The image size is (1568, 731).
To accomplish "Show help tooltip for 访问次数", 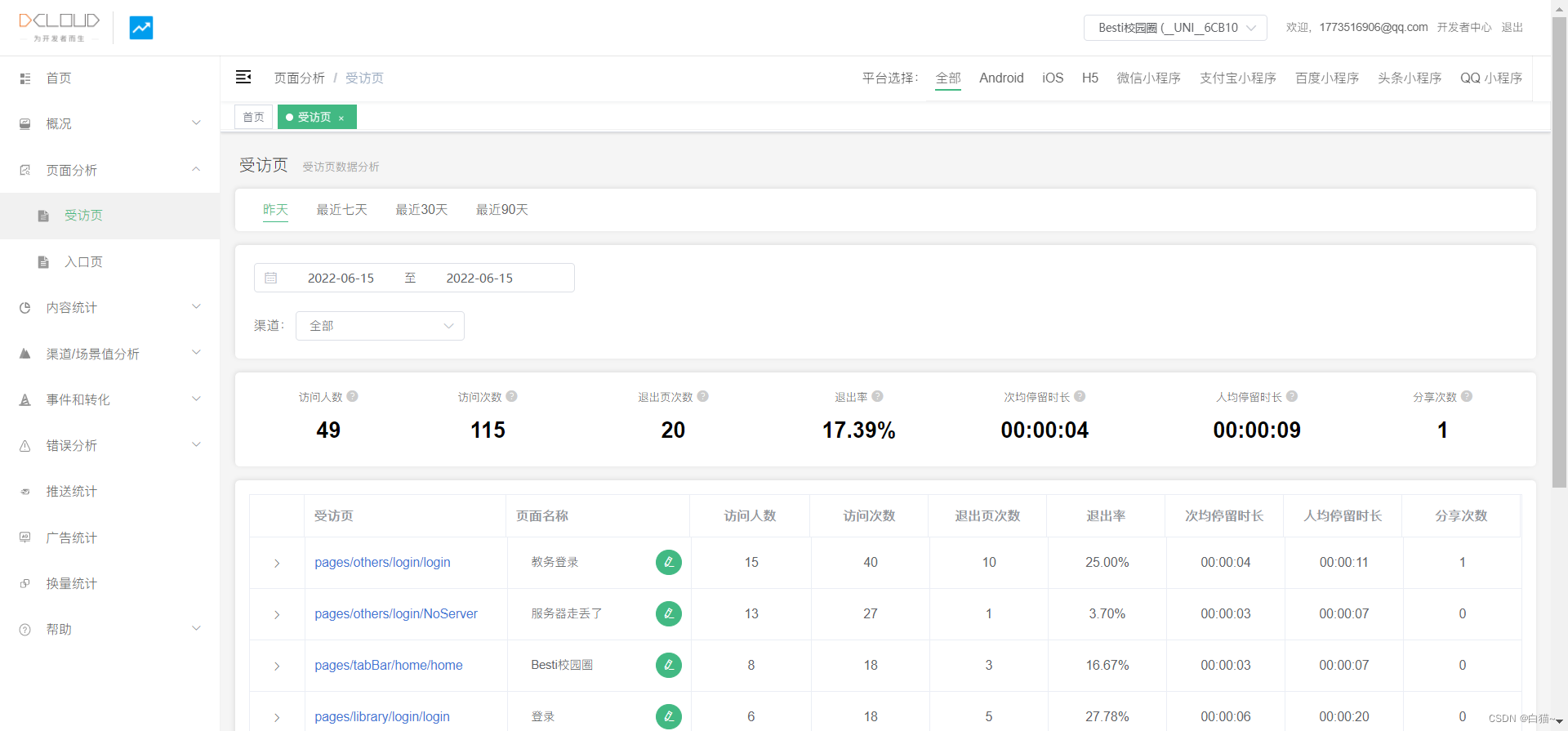I will pos(512,396).
